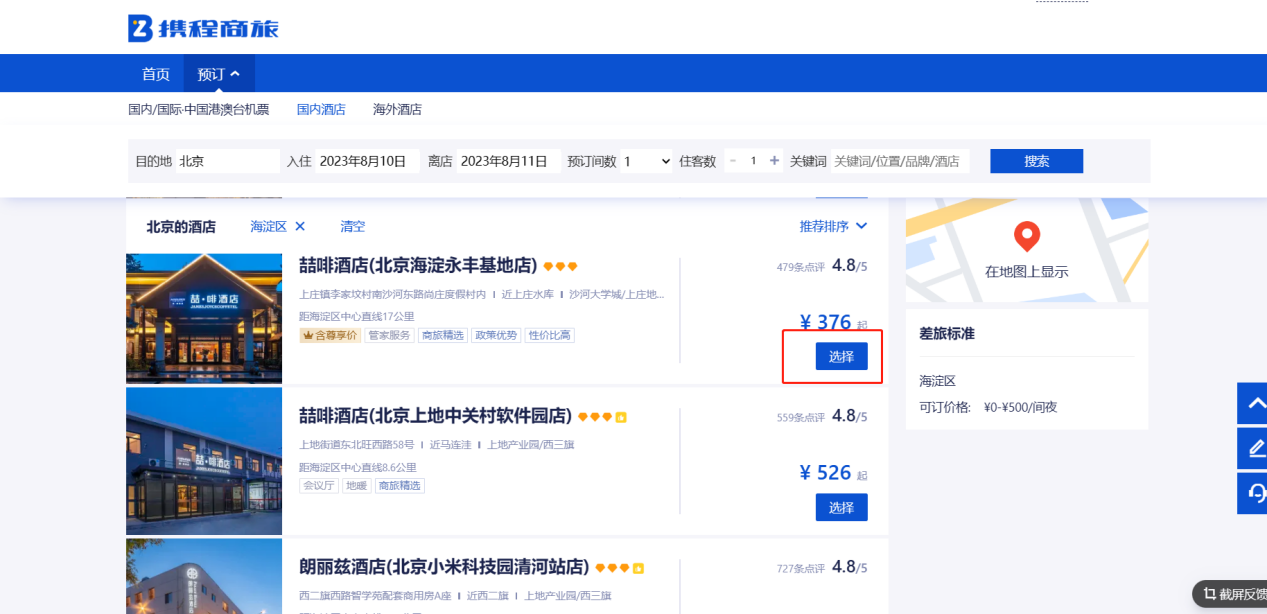Click the Ctrip Business Travel logo
1267x614 pixels.
pyautogui.click(x=203, y=28)
